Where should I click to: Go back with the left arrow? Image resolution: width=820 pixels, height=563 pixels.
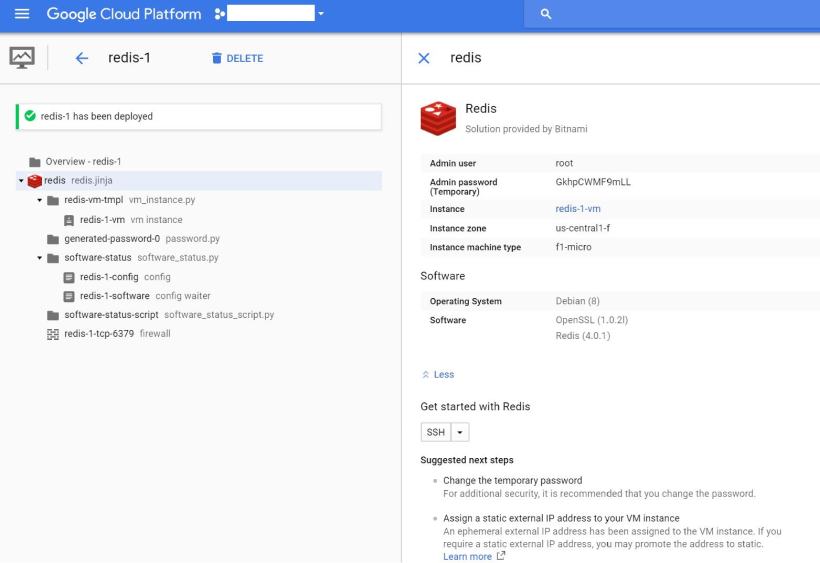click(x=82, y=58)
